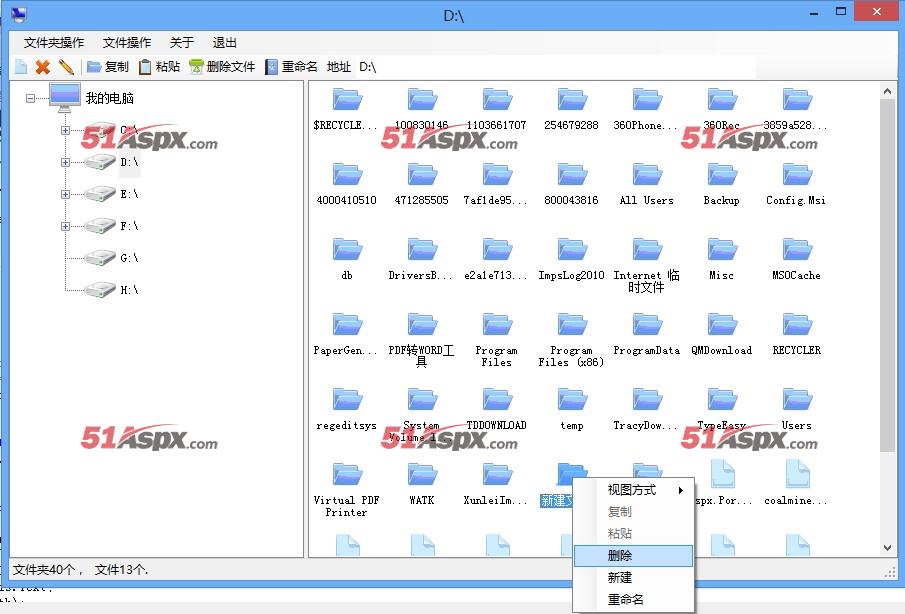The image size is (905, 614).
Task: Click the 重命名 toolbar button
Action: click(x=291, y=67)
